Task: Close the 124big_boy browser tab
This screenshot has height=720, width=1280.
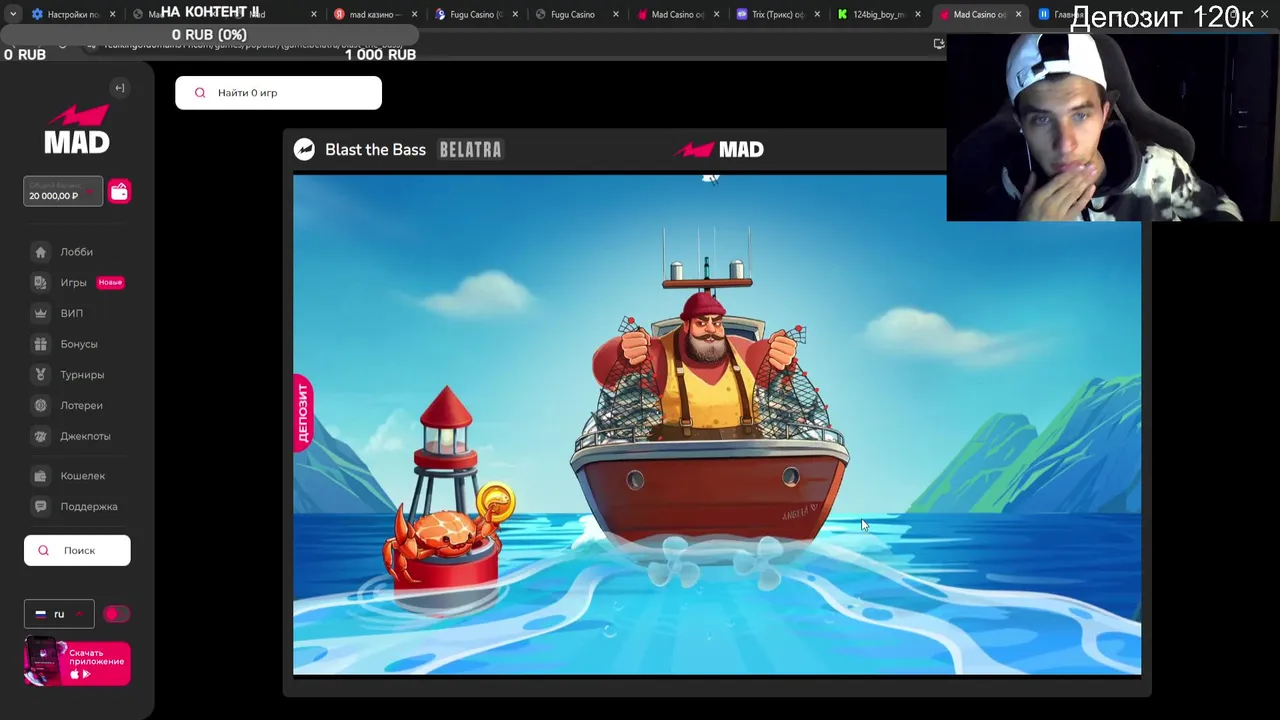Action: (x=917, y=14)
